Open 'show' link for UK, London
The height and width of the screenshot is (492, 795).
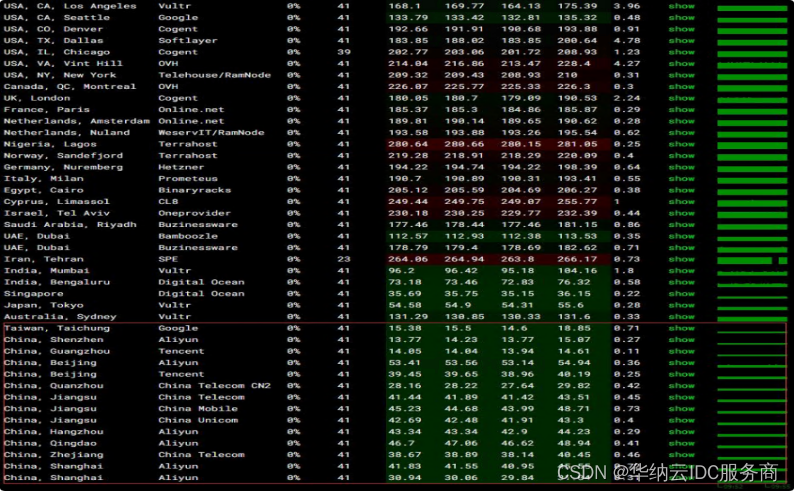(681, 98)
